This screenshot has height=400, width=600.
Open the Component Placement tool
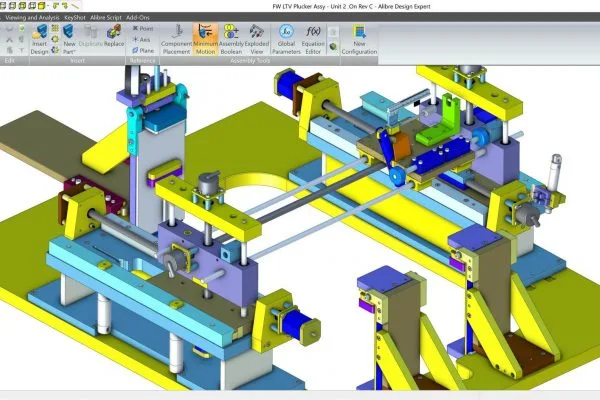[176, 39]
